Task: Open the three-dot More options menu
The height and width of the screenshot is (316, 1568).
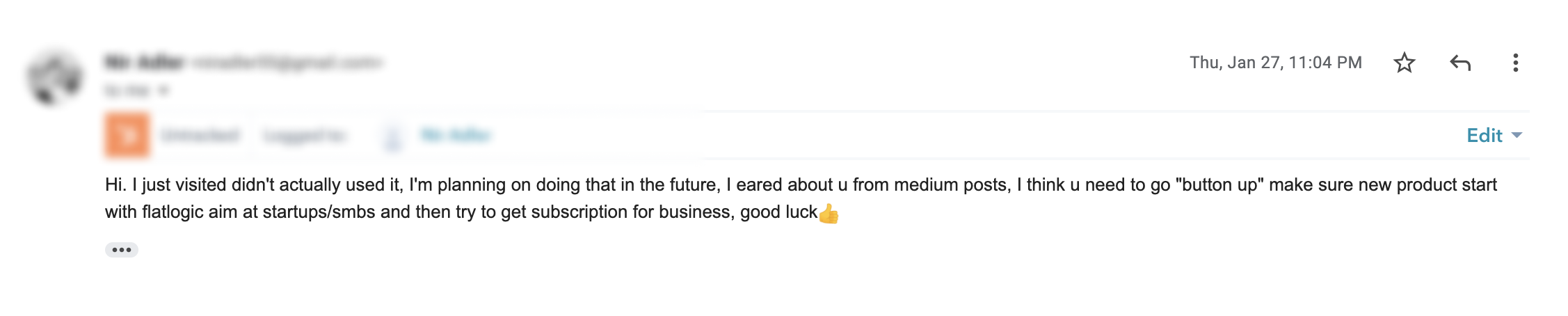Action: (x=1515, y=63)
